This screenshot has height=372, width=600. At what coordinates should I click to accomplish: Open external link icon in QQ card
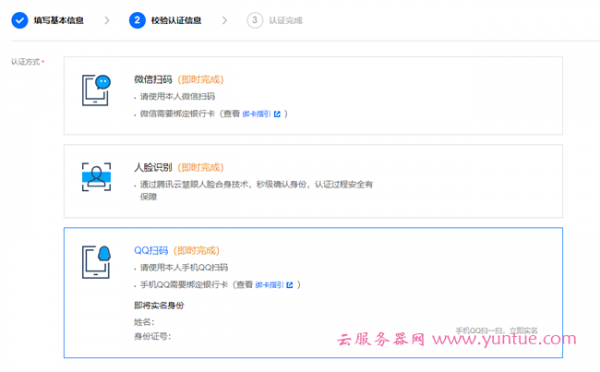coord(290,285)
